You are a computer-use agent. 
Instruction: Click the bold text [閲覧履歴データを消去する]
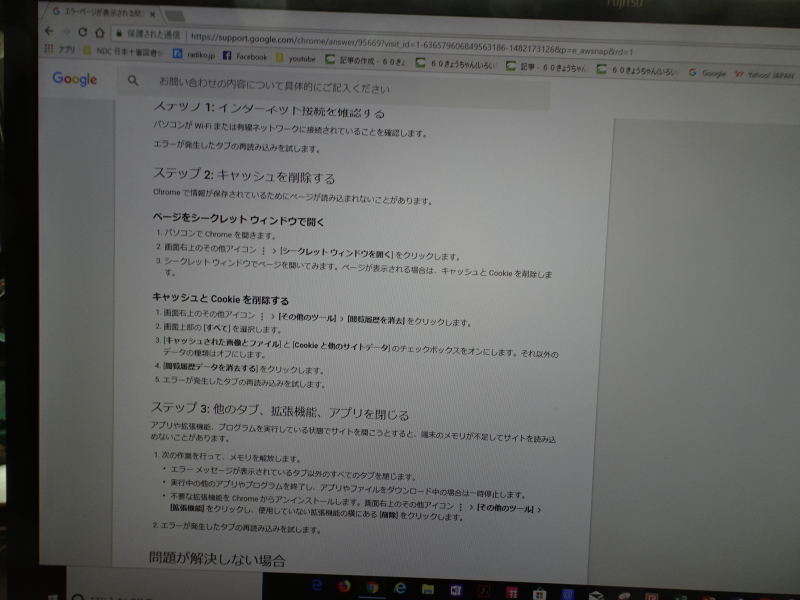(x=210, y=367)
